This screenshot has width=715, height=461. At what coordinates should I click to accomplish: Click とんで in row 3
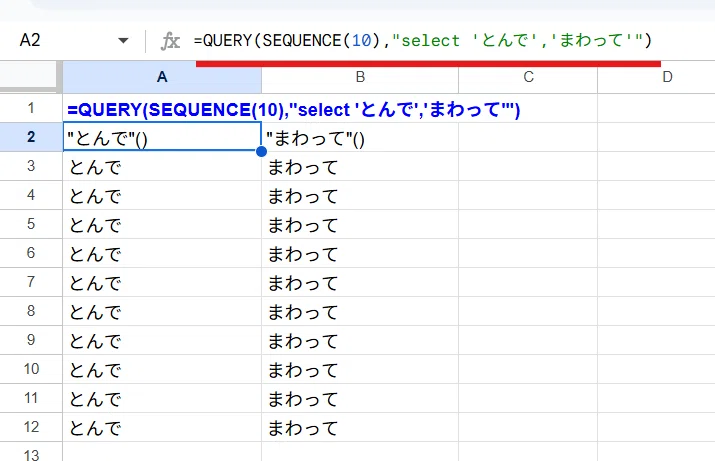pyautogui.click(x=95, y=167)
